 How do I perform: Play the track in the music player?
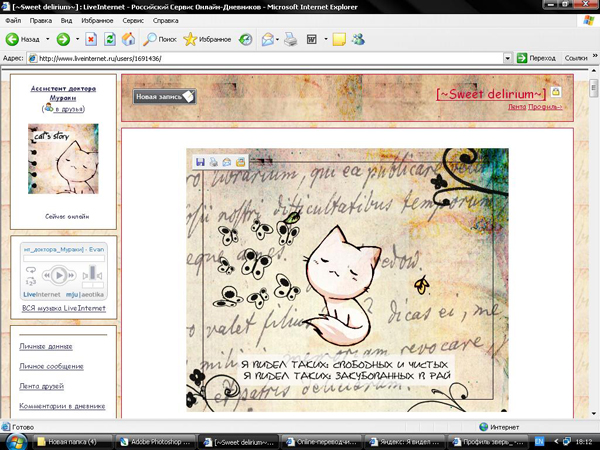click(59, 275)
